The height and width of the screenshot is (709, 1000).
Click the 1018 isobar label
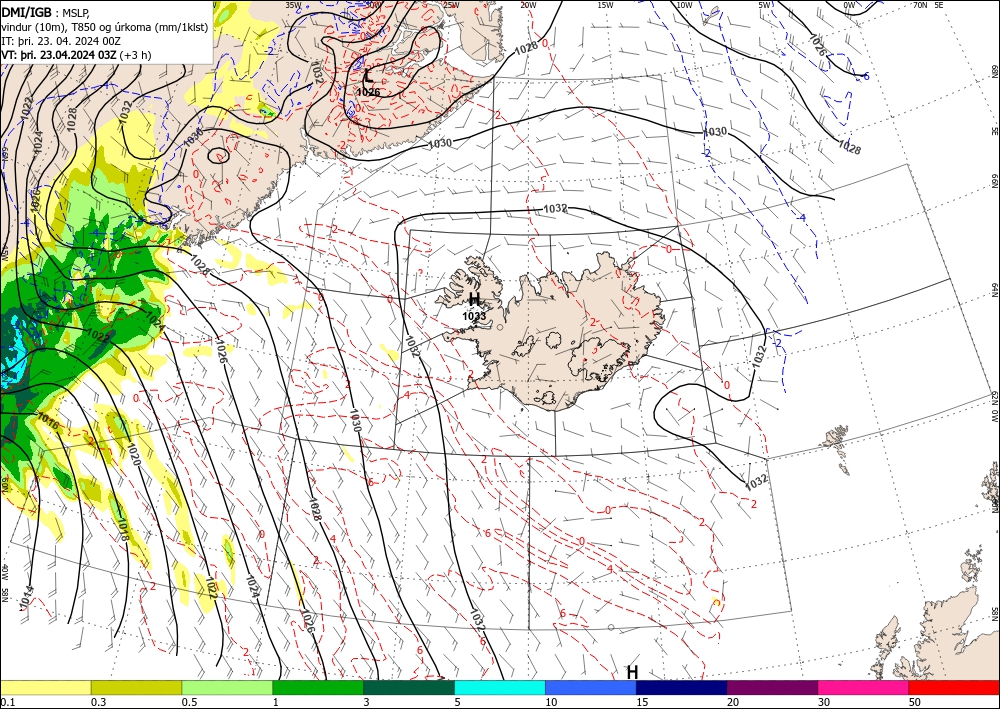(123, 530)
